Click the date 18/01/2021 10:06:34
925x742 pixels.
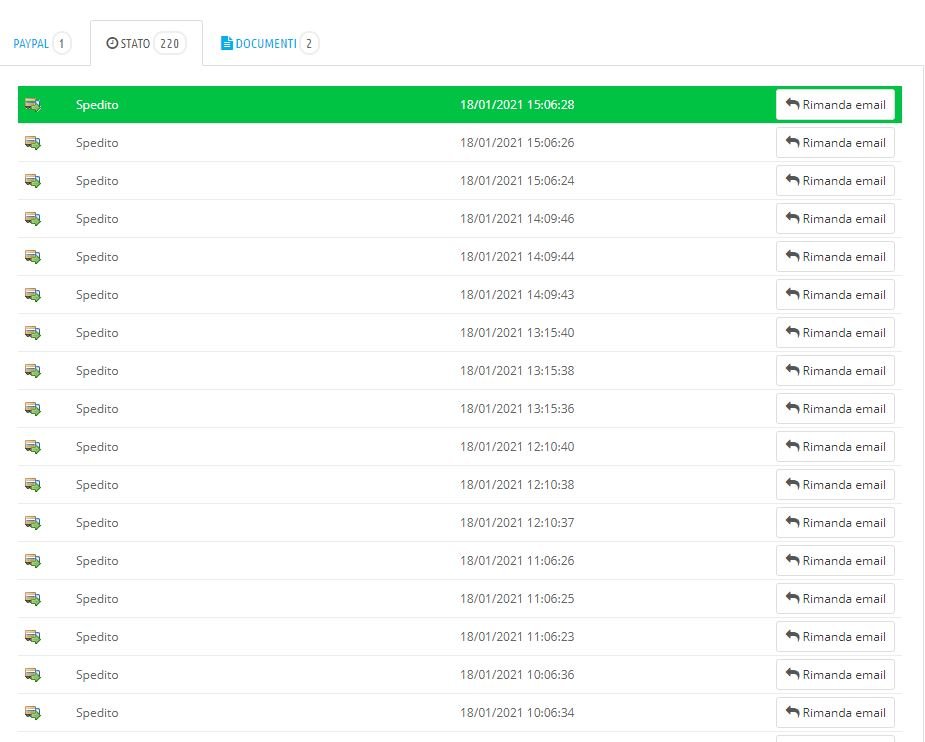(517, 713)
